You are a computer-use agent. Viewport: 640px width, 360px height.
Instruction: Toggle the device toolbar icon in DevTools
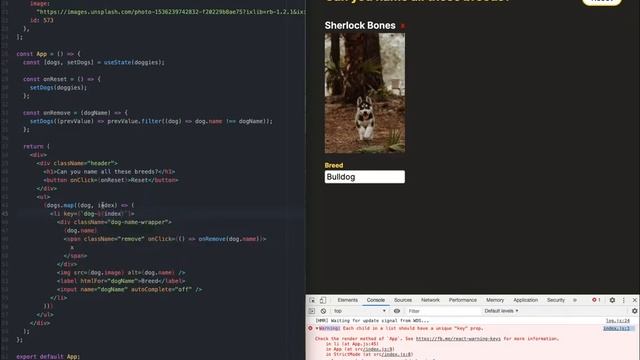(x=323, y=300)
